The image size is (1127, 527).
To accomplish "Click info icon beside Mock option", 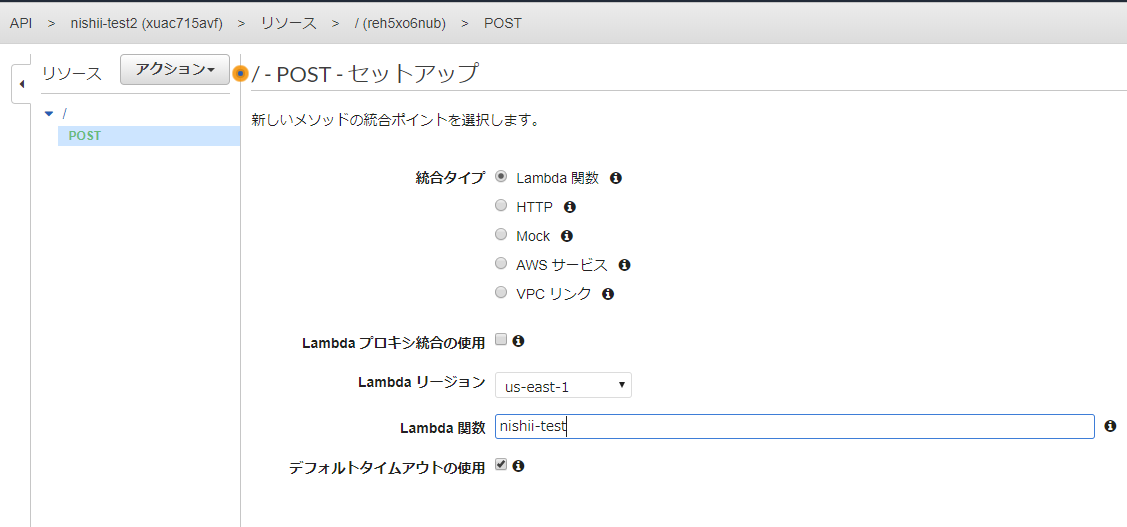I will tap(567, 236).
